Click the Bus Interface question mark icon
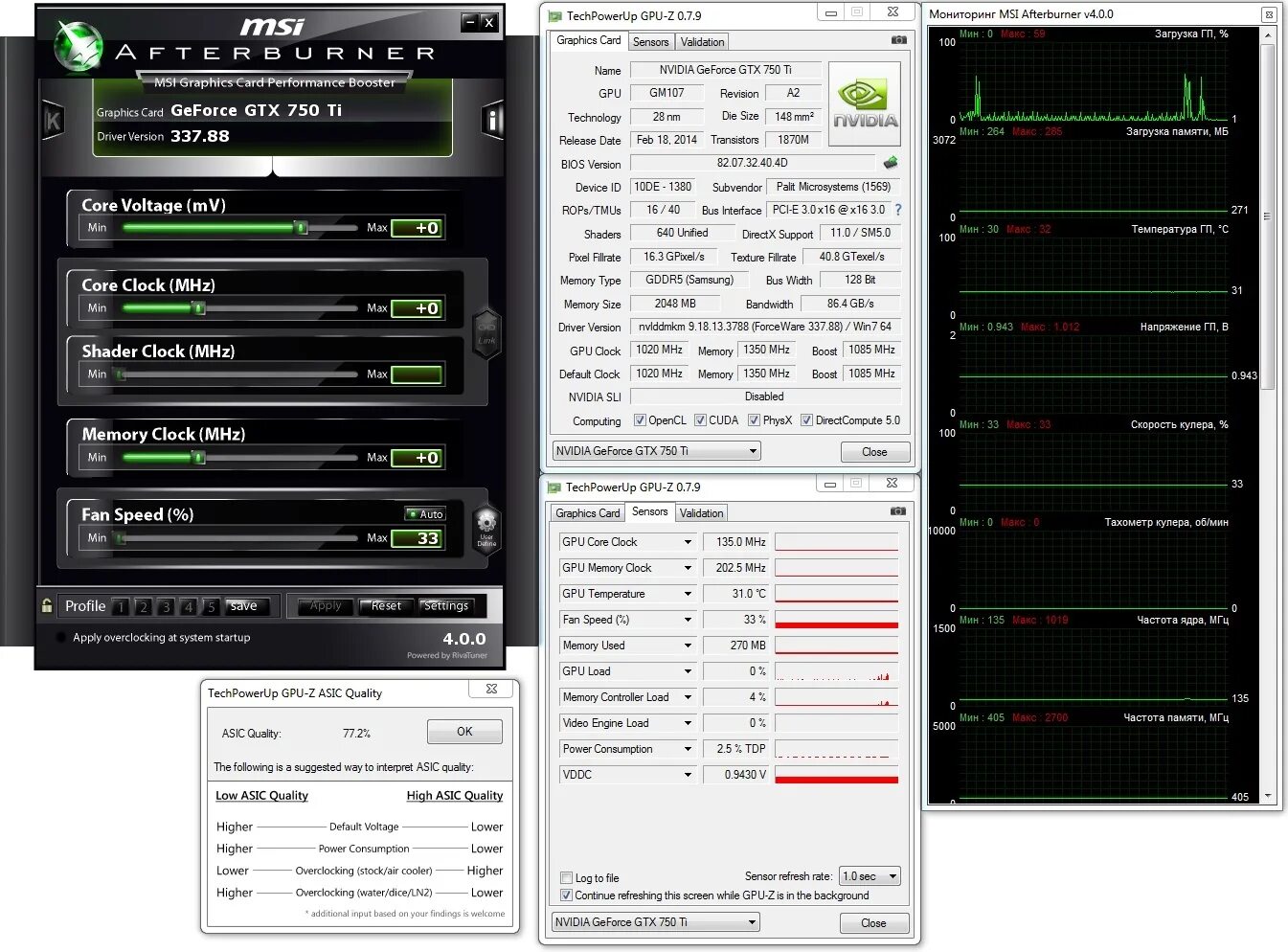The width and height of the screenshot is (1288, 952). tap(897, 209)
